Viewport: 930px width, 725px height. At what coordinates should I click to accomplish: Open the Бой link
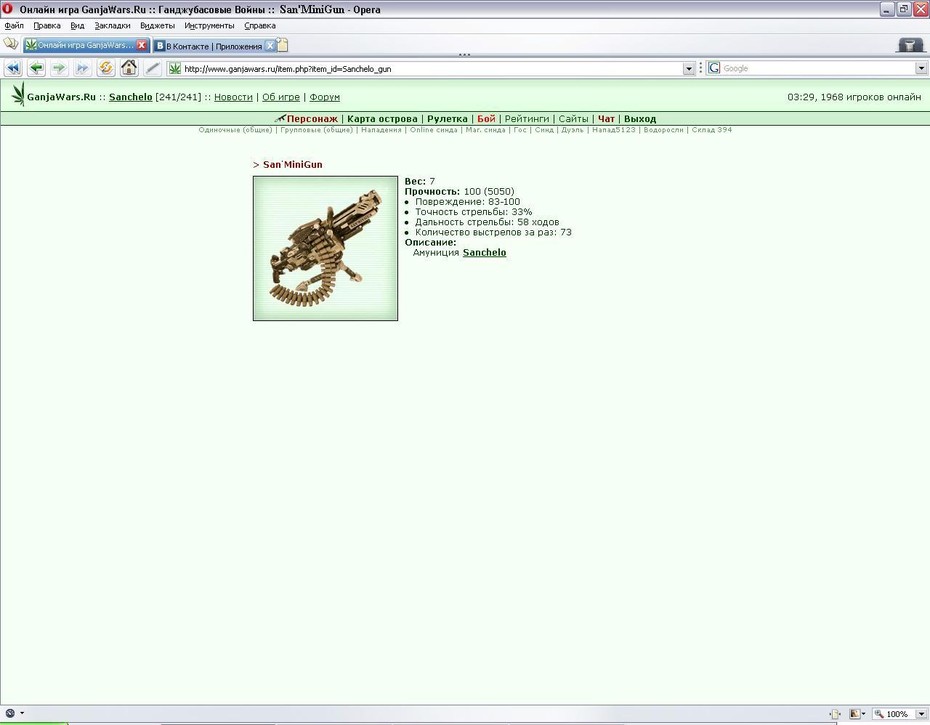(486, 119)
